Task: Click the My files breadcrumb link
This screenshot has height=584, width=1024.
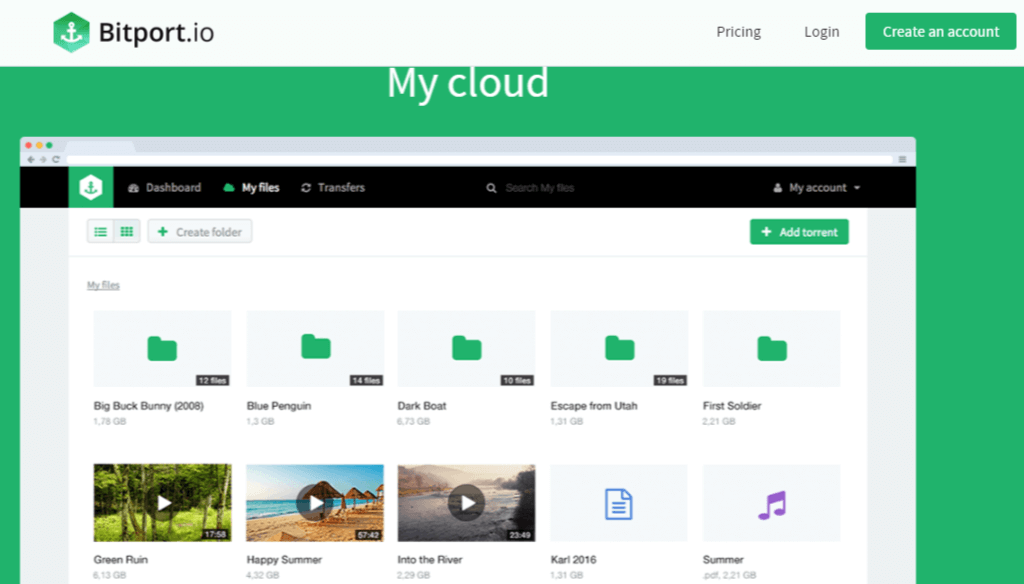Action: click(103, 285)
